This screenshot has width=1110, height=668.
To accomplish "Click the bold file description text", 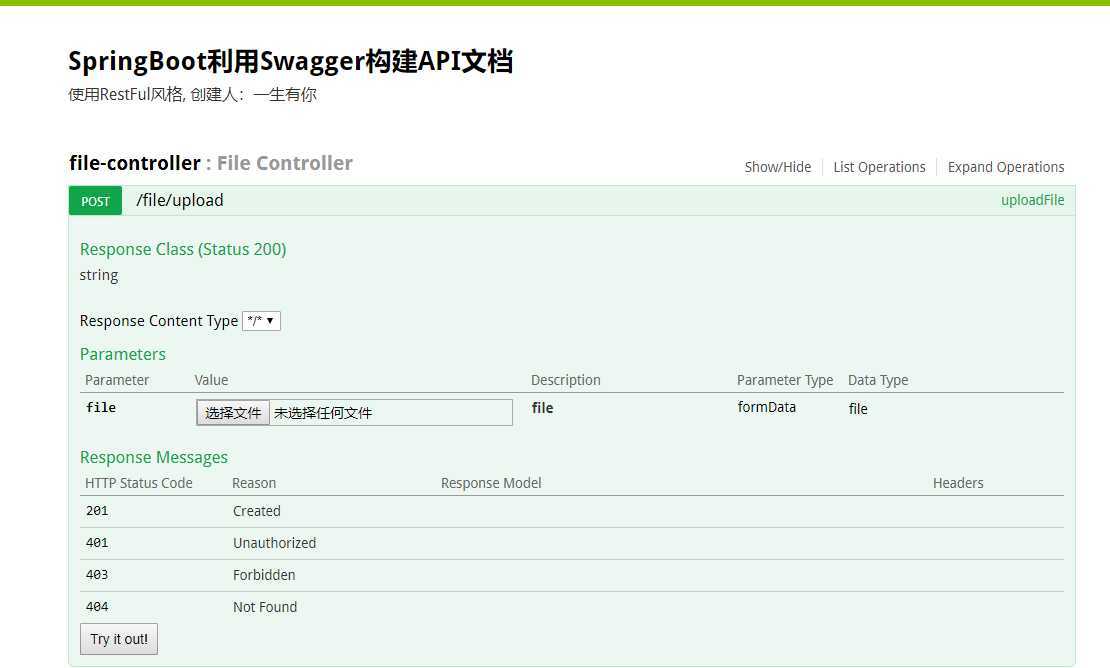I will [542, 408].
